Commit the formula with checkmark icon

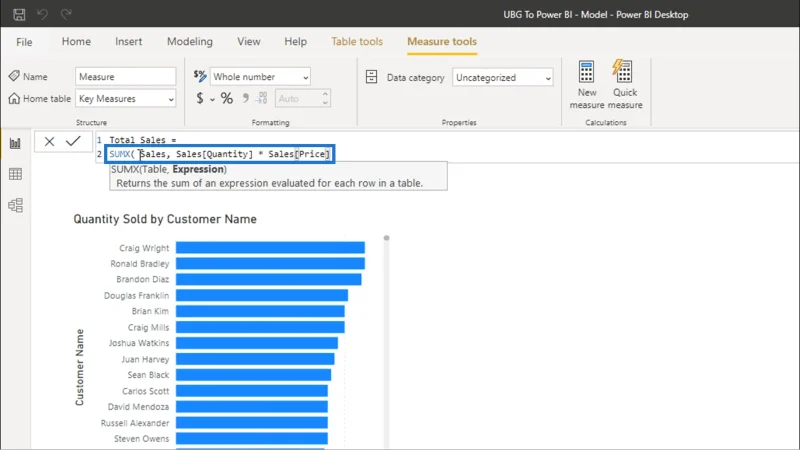pos(73,141)
